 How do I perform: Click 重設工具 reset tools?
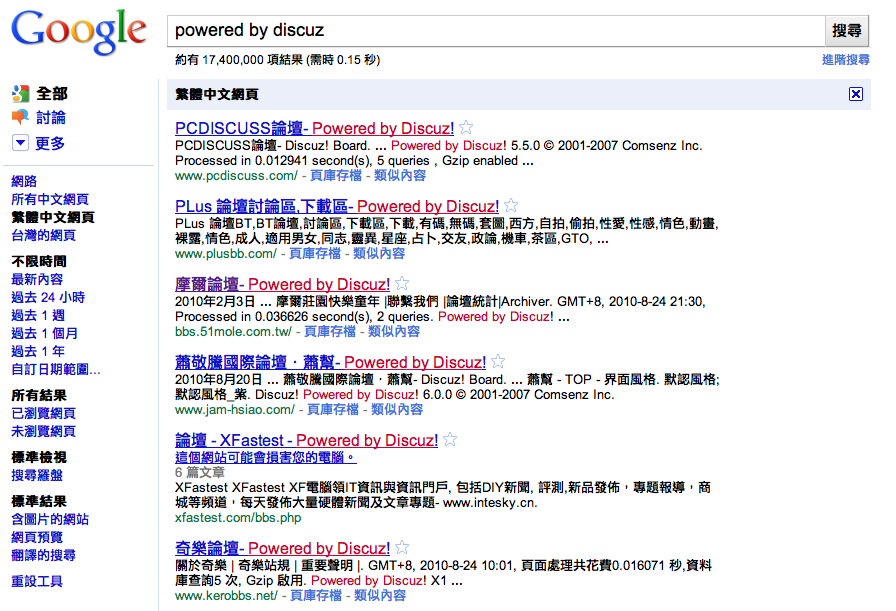pyautogui.click(x=37, y=581)
